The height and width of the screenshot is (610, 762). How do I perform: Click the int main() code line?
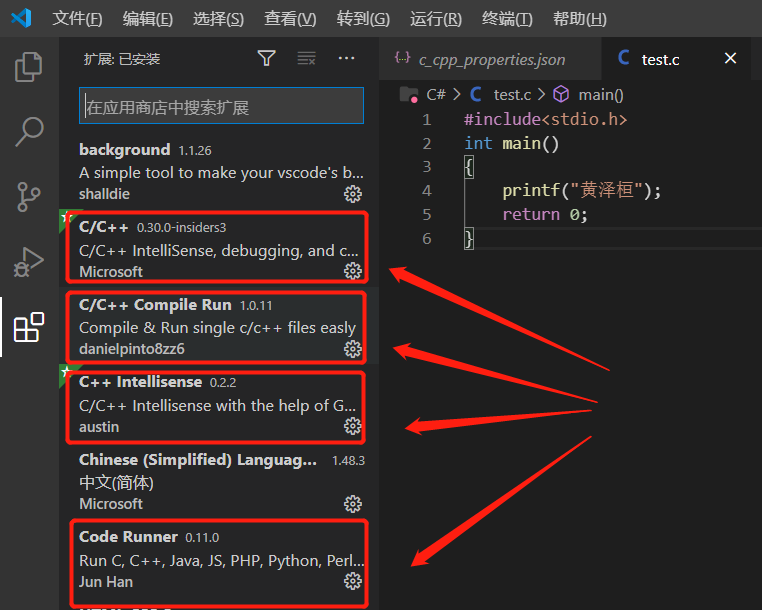512,143
